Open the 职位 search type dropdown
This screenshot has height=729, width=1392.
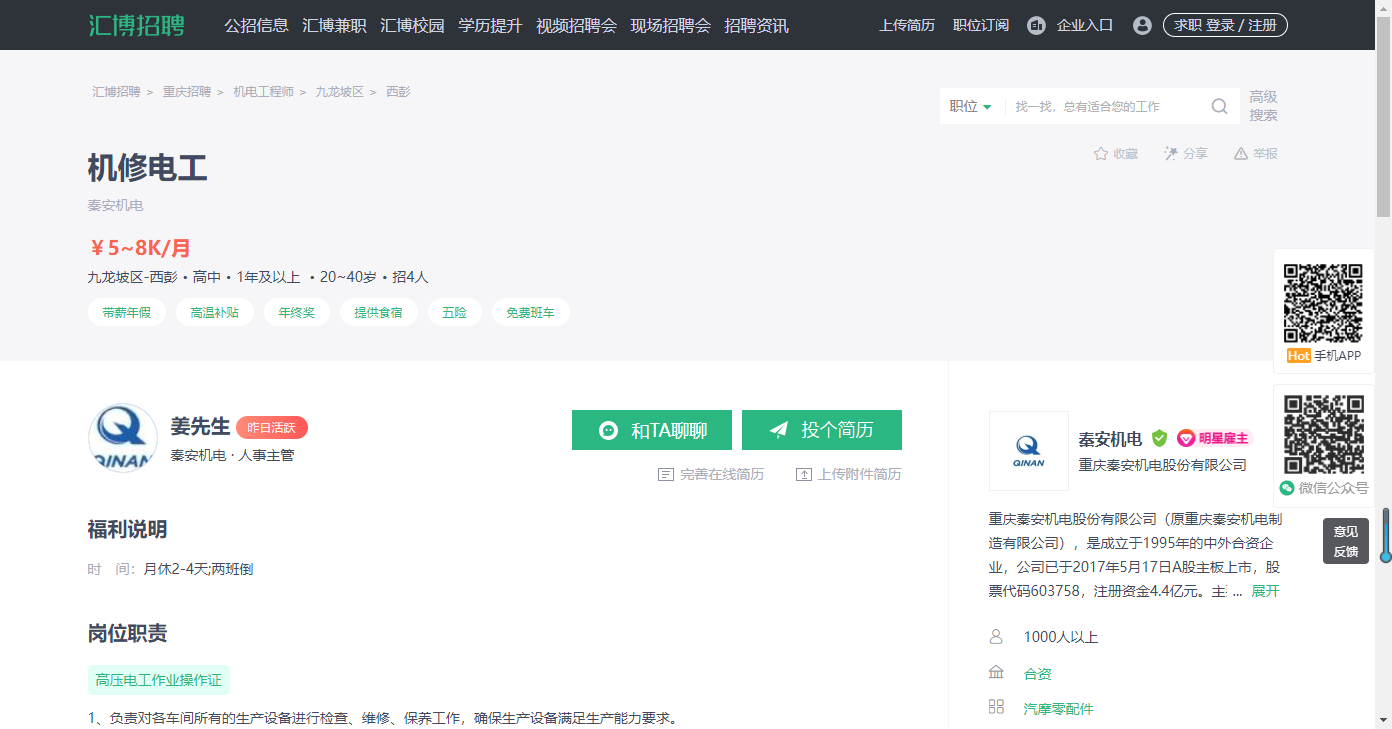tap(971, 107)
